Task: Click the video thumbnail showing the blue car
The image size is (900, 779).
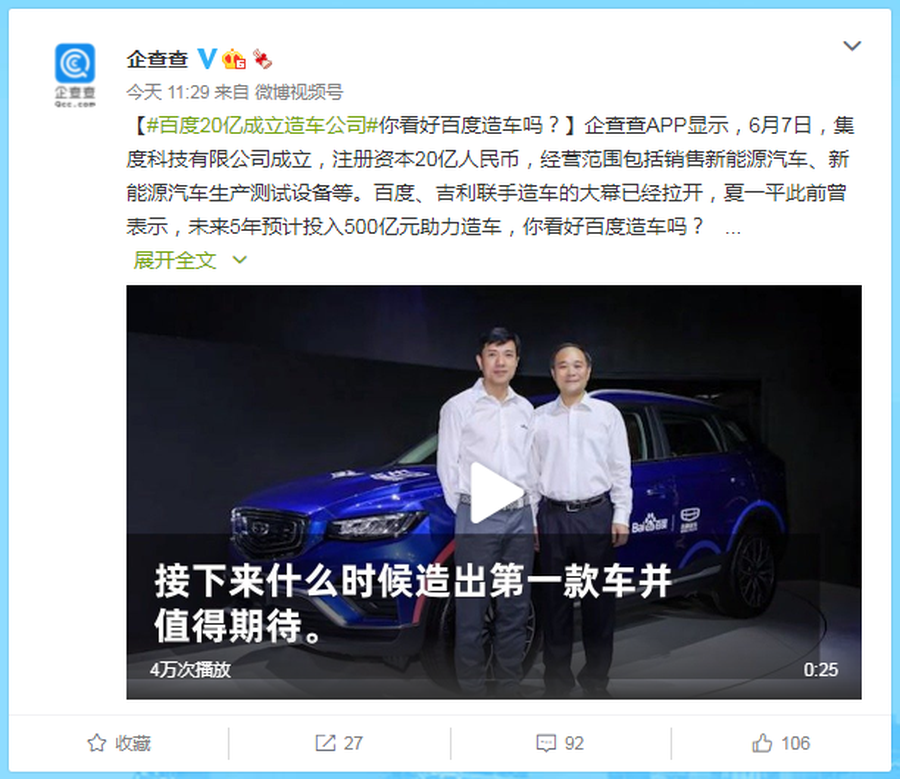Action: [494, 492]
